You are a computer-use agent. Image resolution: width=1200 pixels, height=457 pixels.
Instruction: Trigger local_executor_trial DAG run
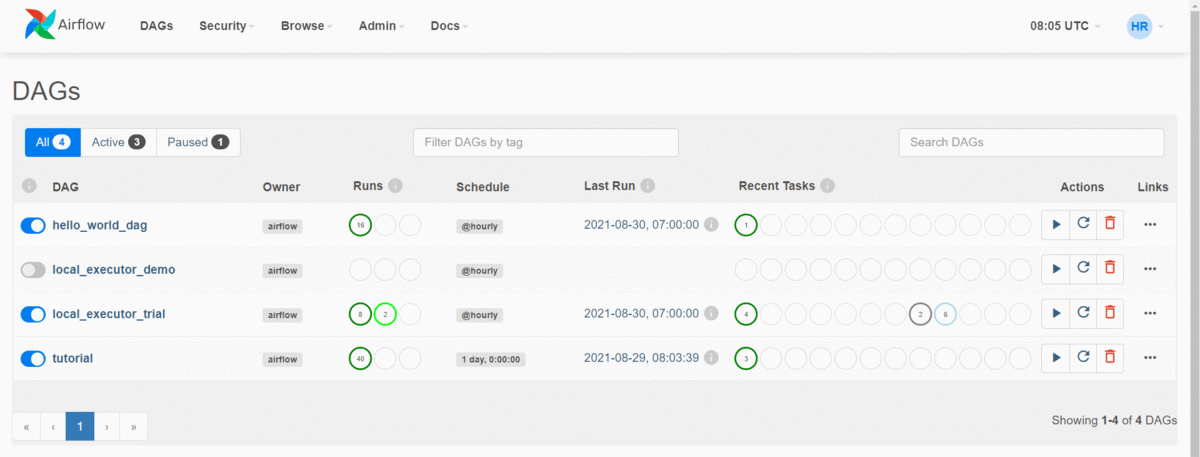(x=1056, y=313)
